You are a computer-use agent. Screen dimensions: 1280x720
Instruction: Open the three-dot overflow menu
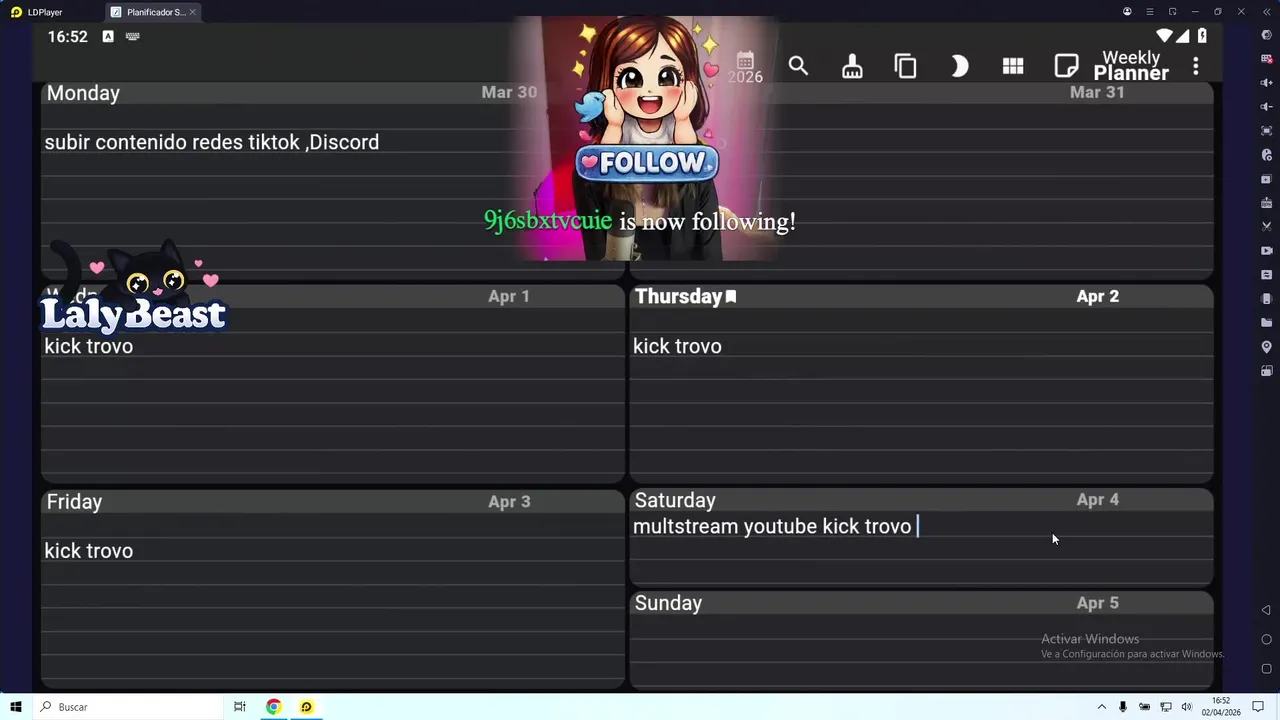tap(1195, 66)
